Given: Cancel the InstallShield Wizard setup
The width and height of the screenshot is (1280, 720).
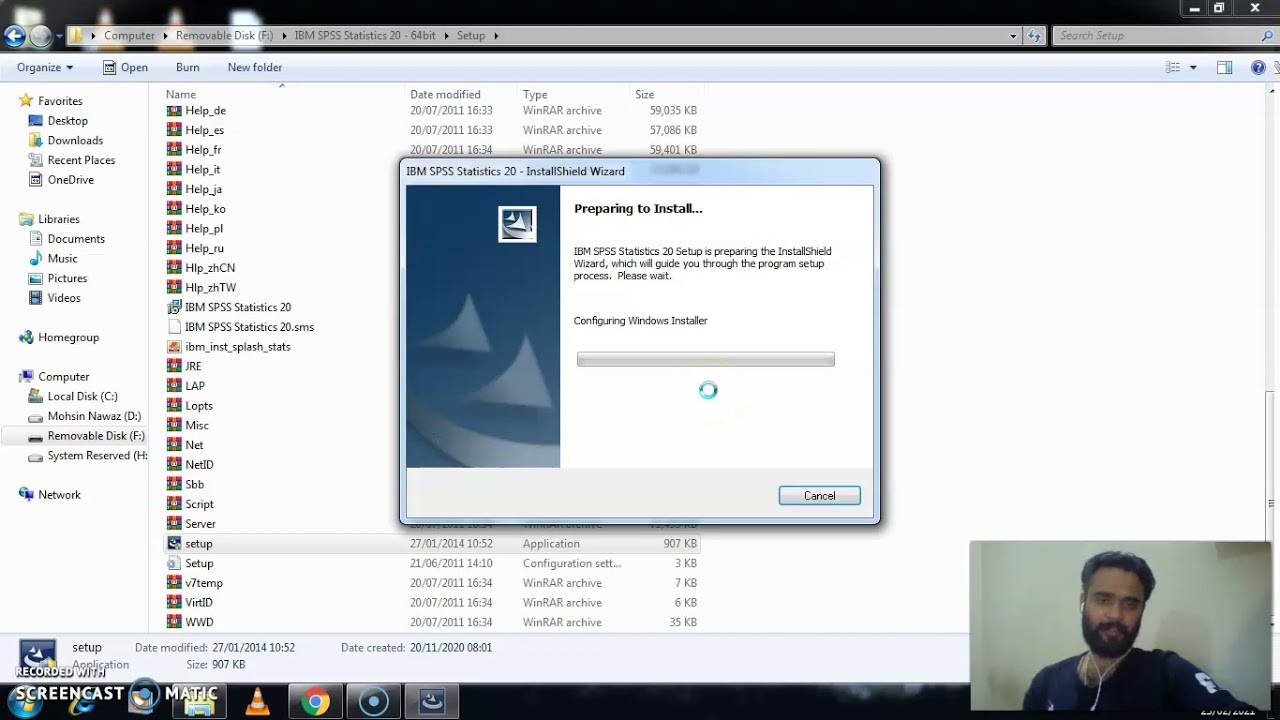Looking at the screenshot, I should pos(819,496).
